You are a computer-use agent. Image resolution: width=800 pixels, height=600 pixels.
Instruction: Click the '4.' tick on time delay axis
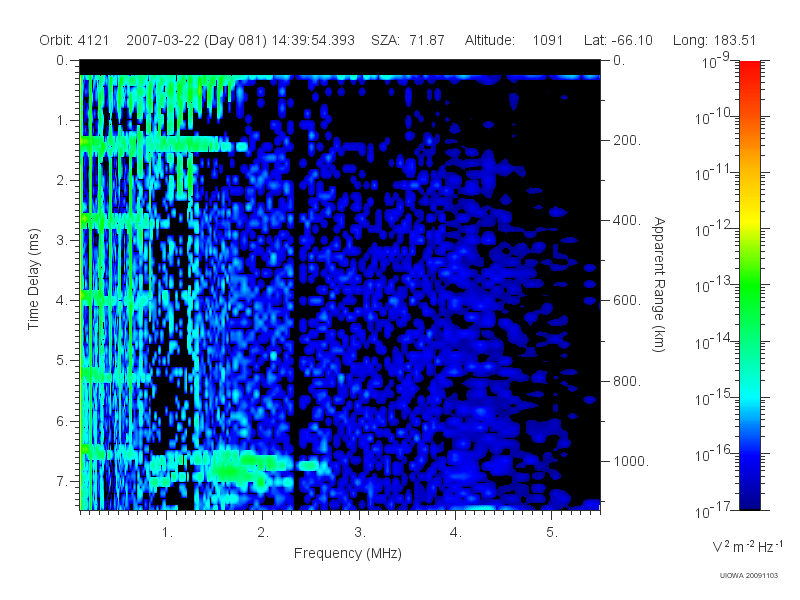click(62, 301)
